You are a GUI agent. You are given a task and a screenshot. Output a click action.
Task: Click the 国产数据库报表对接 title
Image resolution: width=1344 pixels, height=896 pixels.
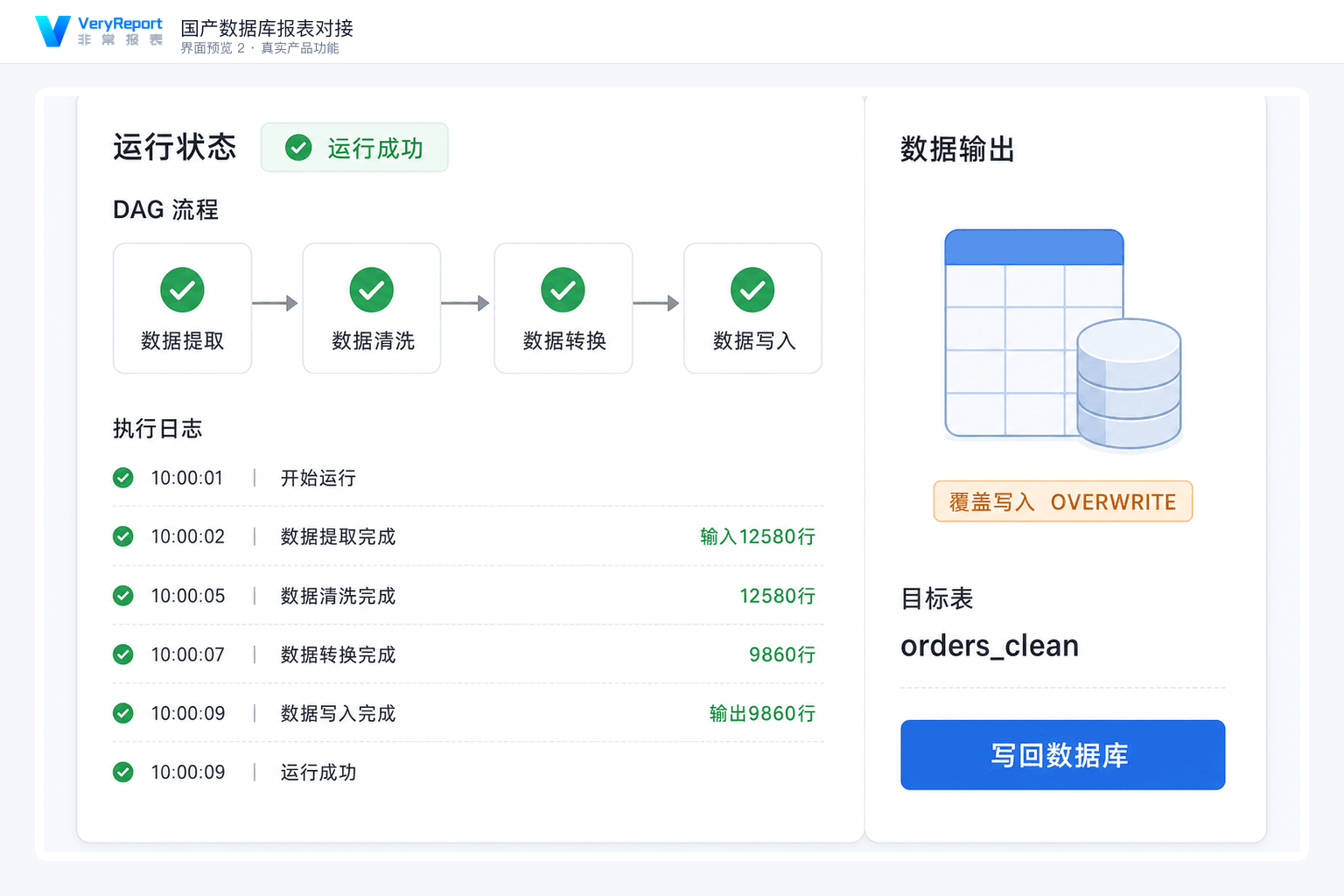tap(267, 28)
